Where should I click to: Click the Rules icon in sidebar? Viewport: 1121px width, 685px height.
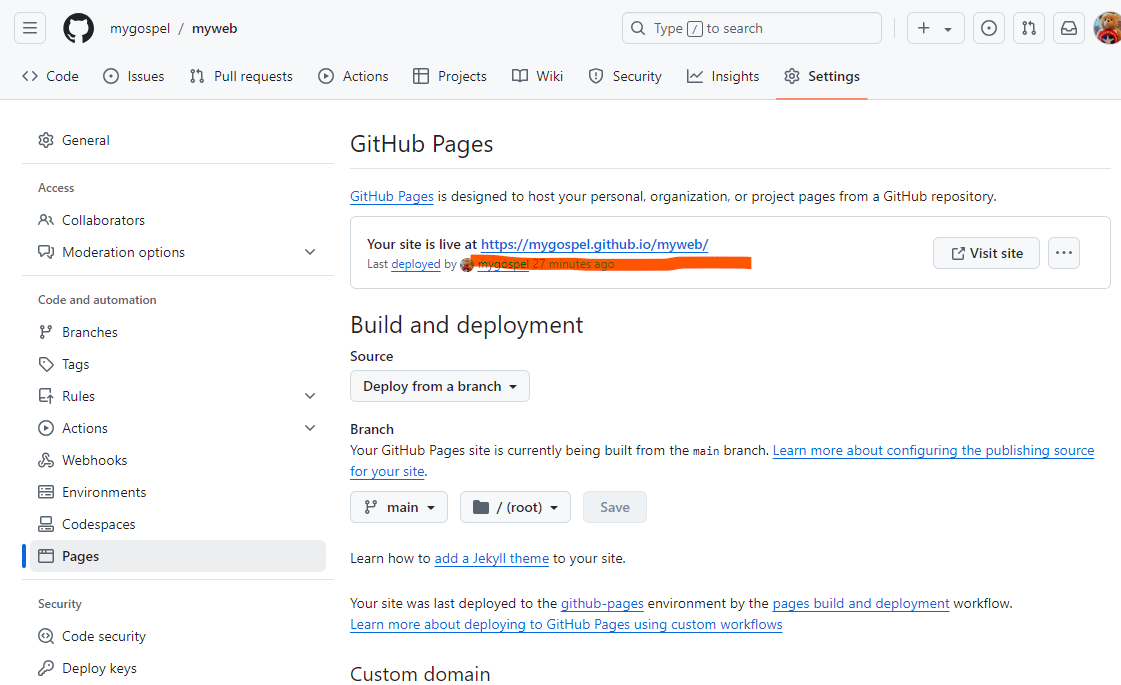click(x=46, y=396)
